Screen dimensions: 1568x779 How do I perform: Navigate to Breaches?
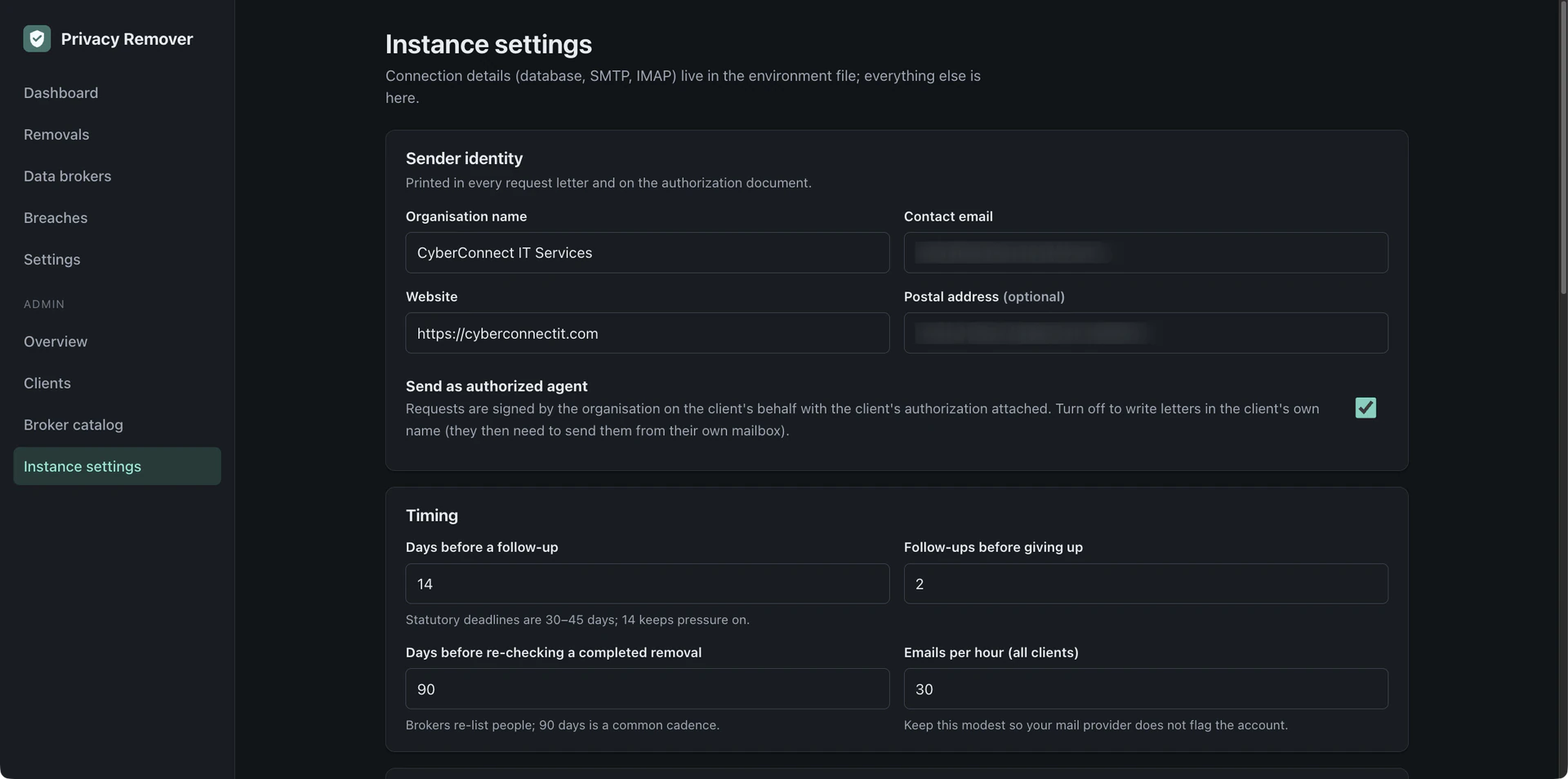56,218
